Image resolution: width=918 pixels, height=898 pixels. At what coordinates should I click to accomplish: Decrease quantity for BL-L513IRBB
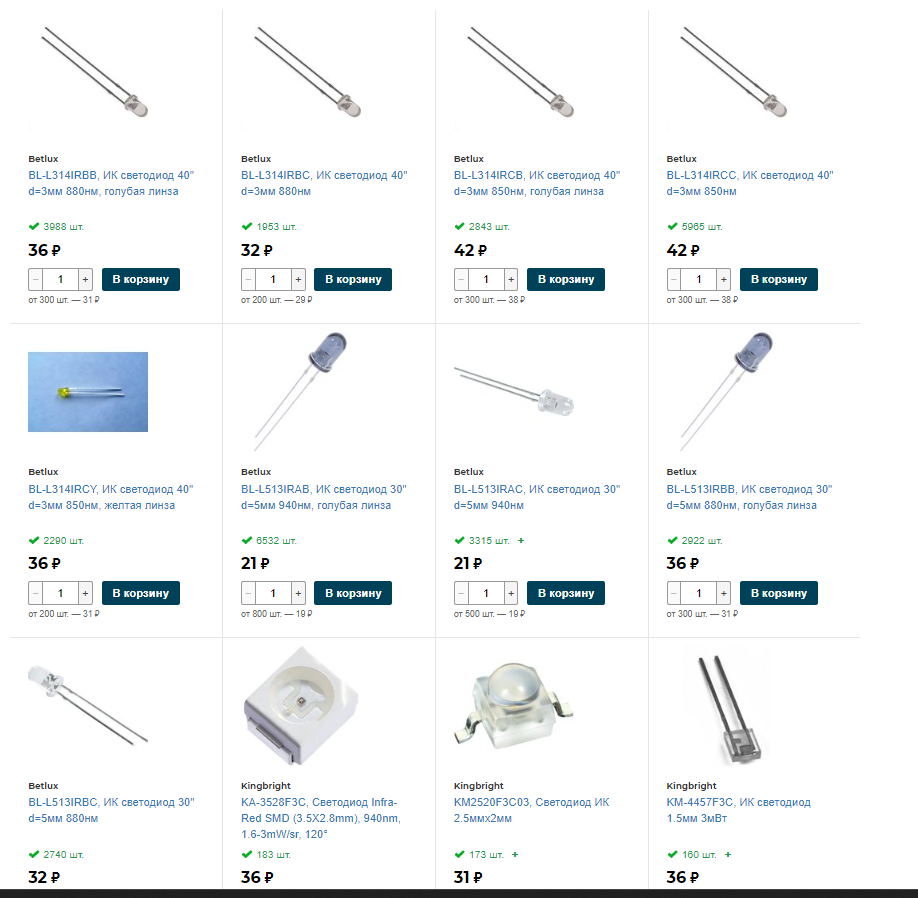(x=674, y=593)
